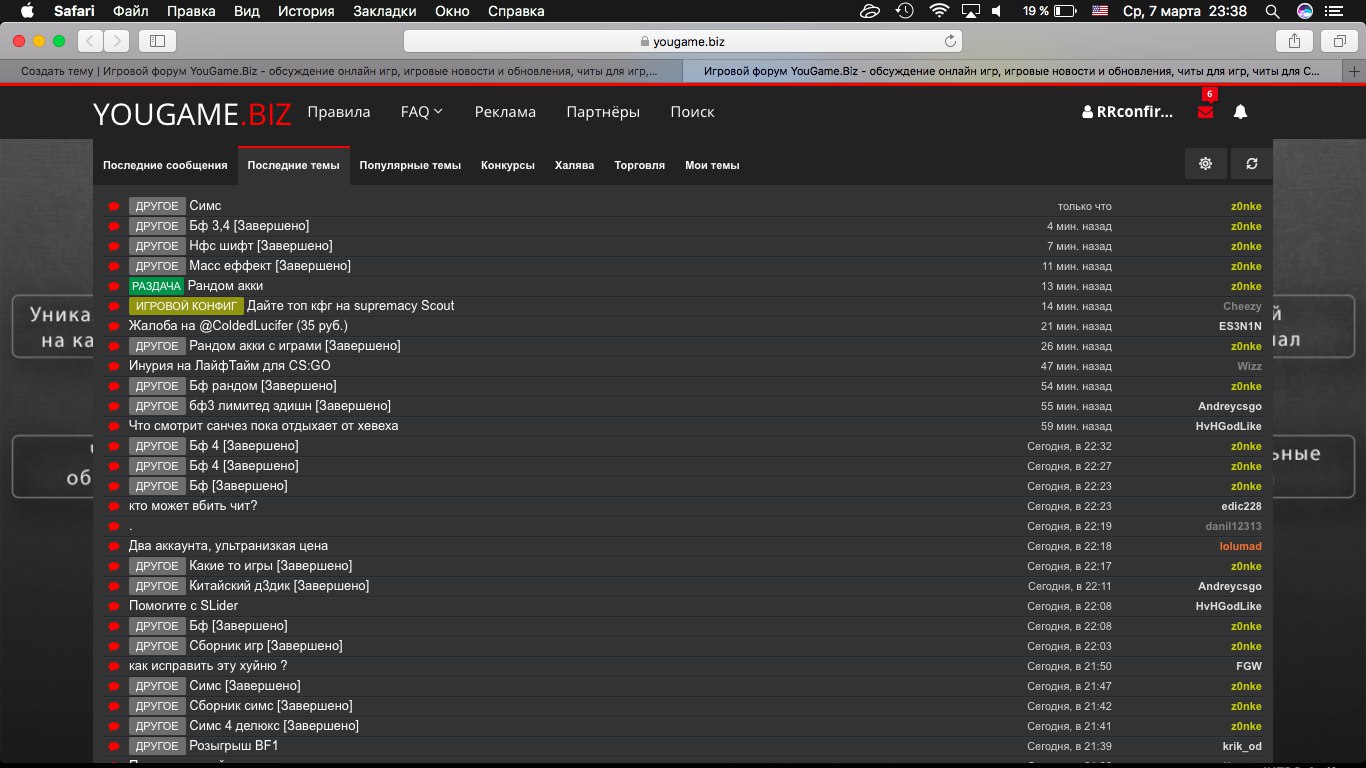Reload the page from the address bar
This screenshot has width=1366, height=768.
[950, 41]
